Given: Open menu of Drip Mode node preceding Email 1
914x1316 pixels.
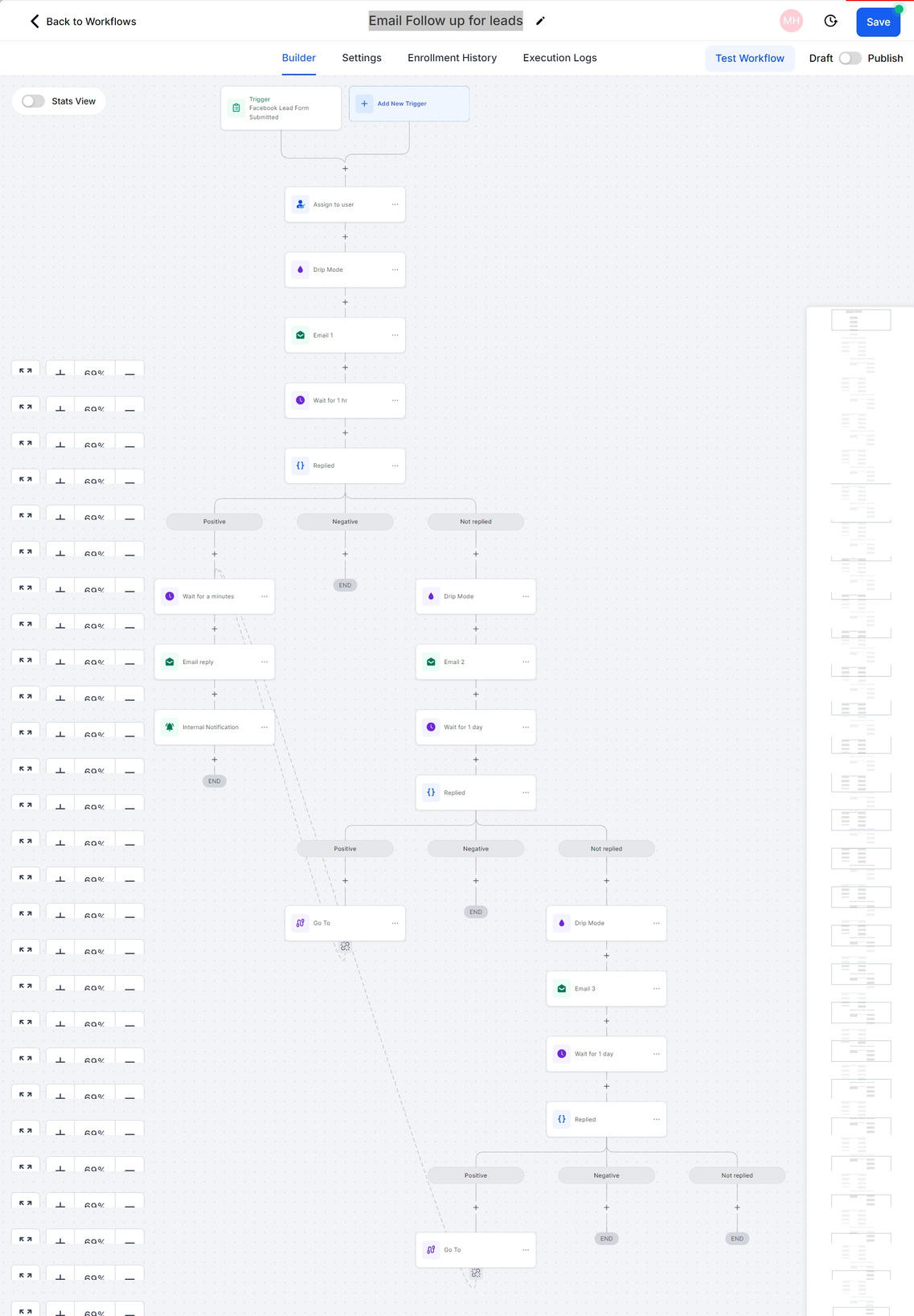Looking at the screenshot, I should 395,269.
